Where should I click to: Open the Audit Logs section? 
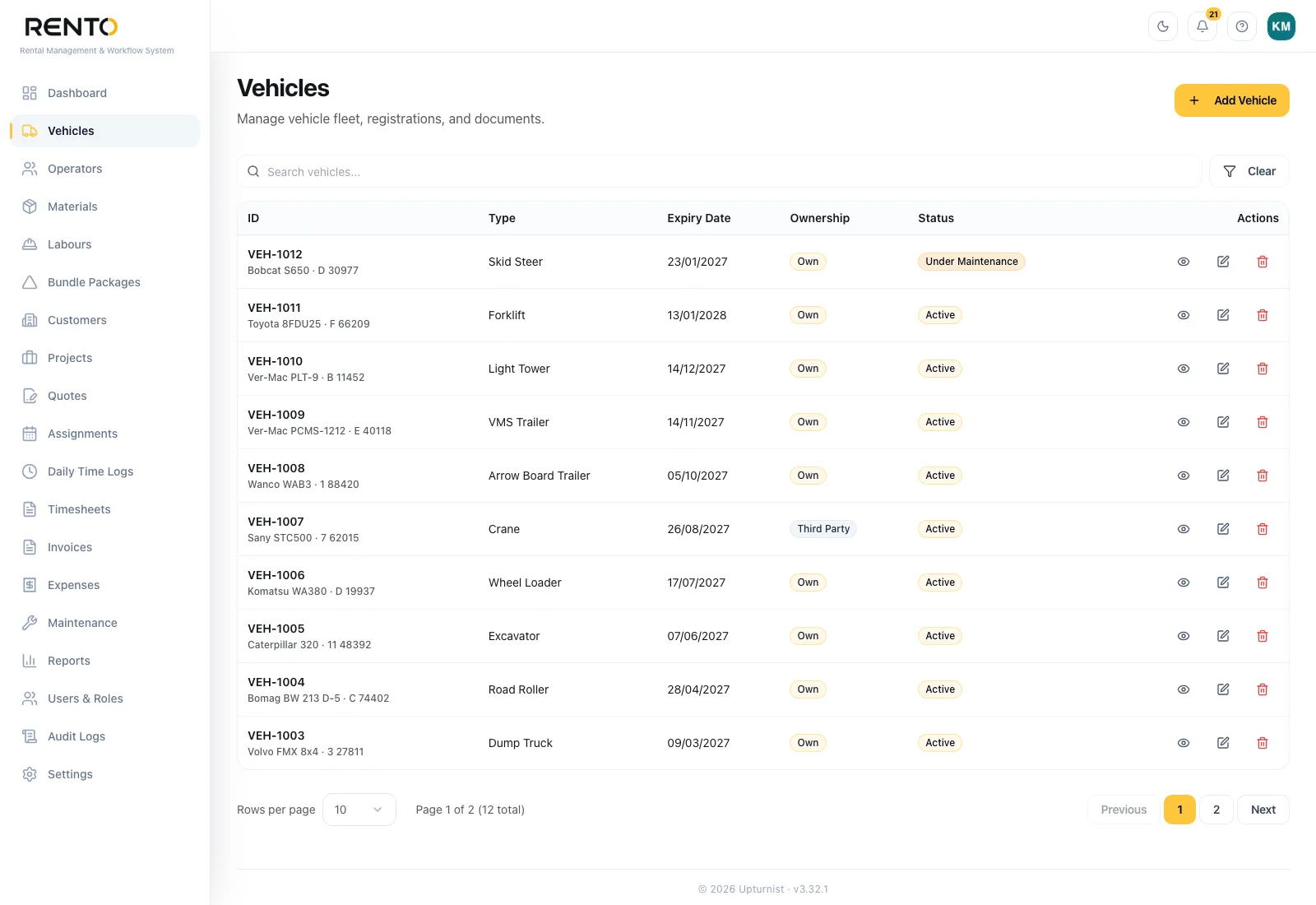tap(105, 736)
